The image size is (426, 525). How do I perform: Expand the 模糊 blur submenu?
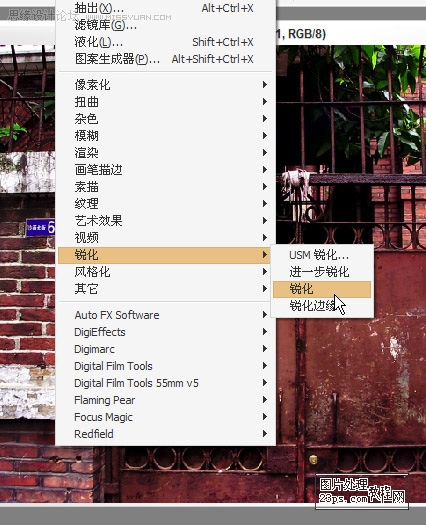pos(166,136)
